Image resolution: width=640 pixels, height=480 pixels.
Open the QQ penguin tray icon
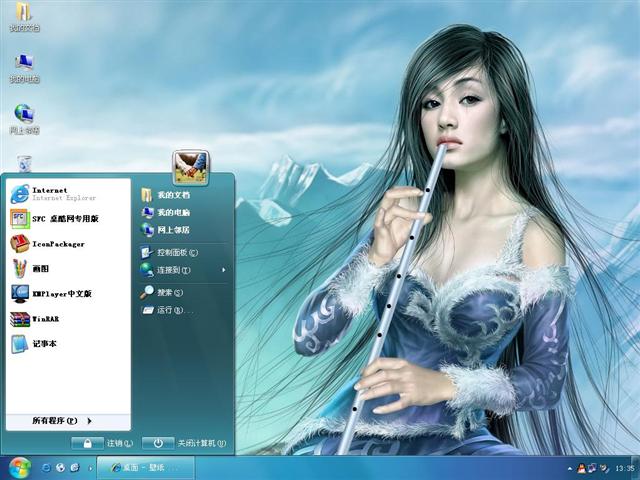[x=581, y=469]
